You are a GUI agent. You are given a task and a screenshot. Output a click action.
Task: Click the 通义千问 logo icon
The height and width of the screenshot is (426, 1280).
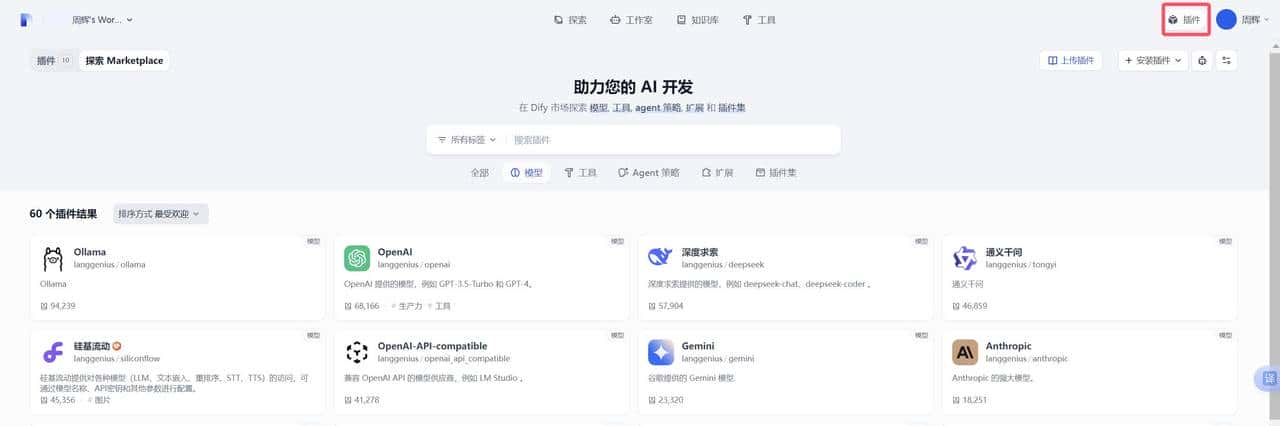click(965, 258)
